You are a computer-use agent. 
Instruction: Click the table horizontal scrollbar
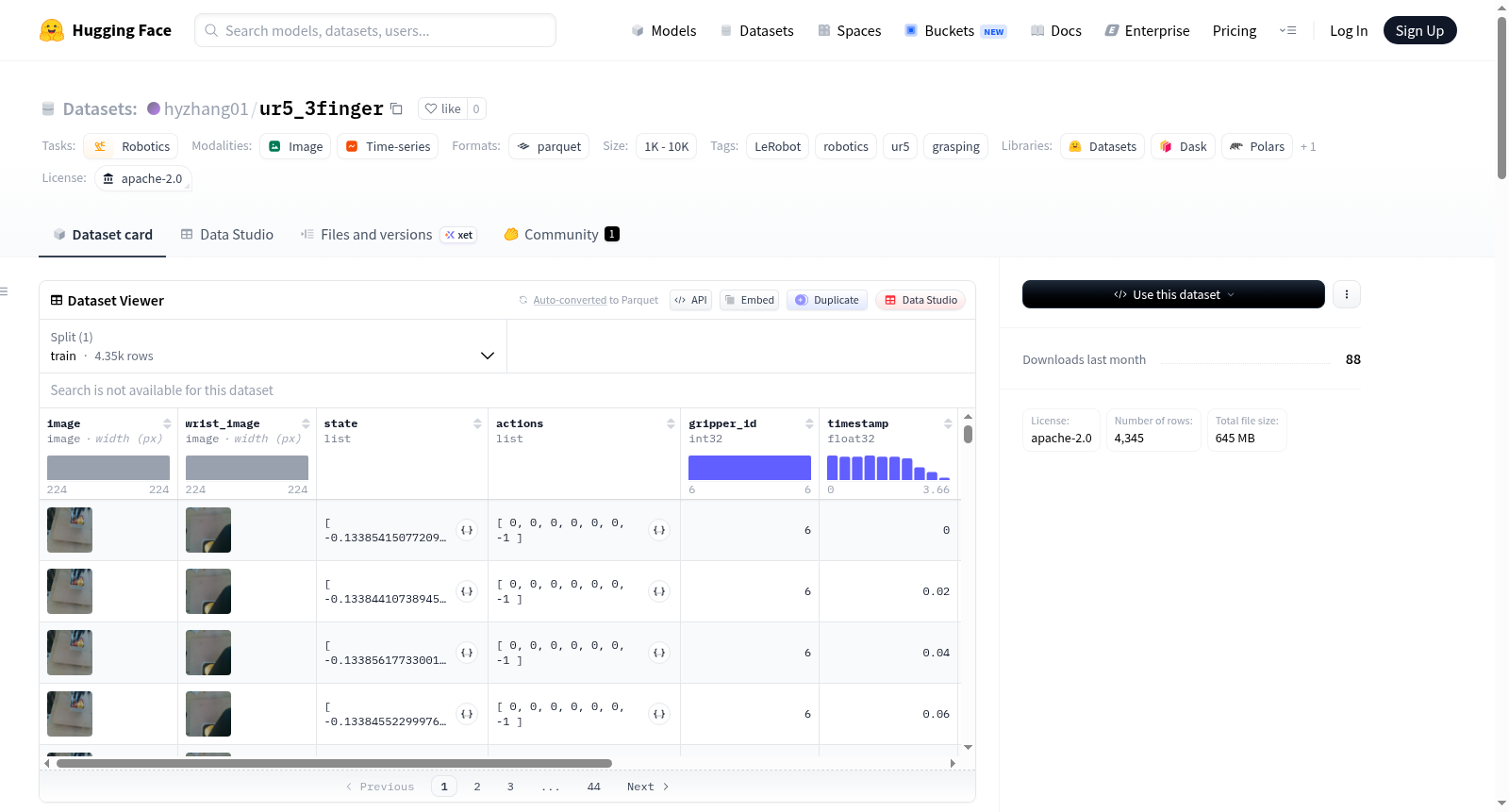[334, 763]
